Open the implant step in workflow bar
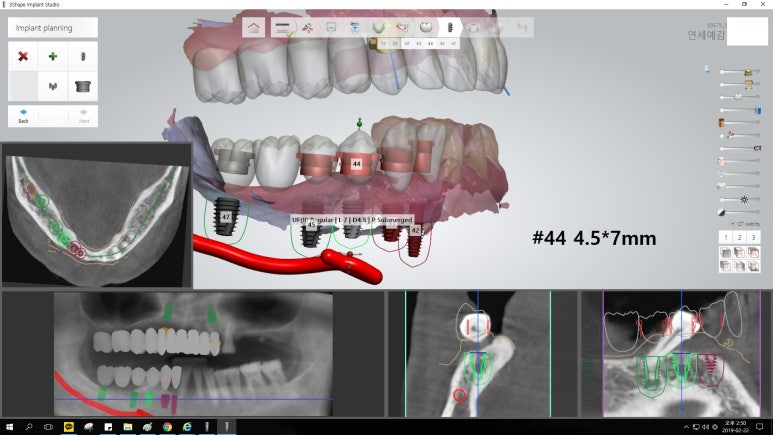Viewport: 773px width, 435px height. click(450, 27)
